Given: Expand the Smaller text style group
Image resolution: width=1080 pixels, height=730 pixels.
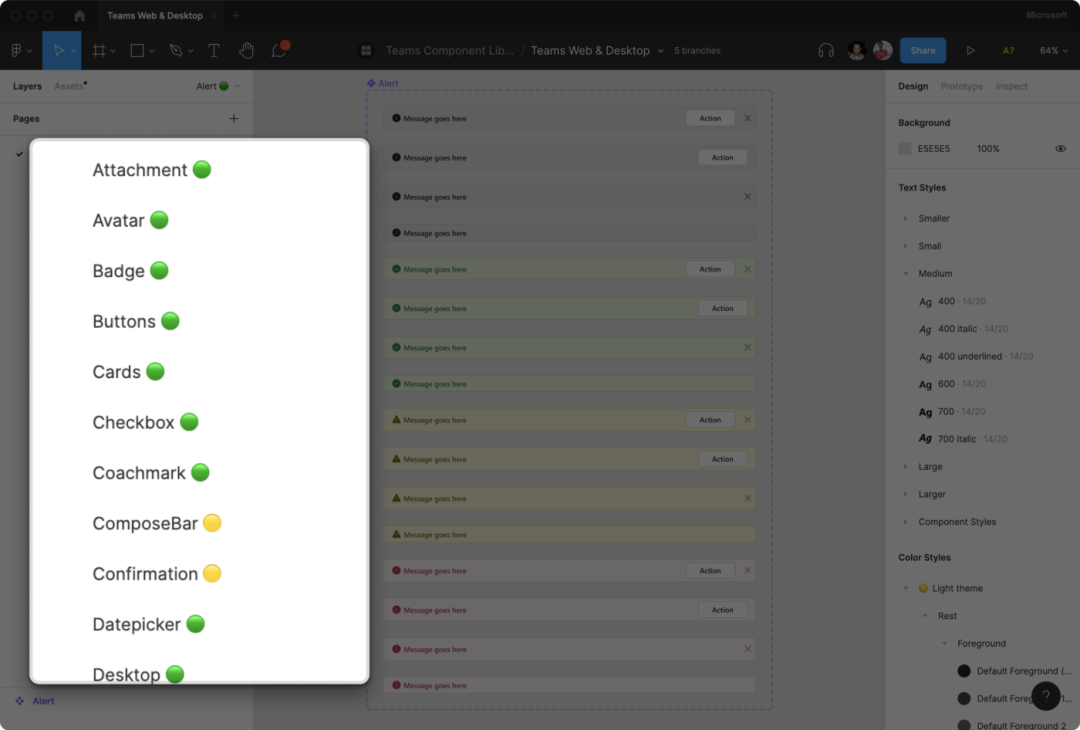Looking at the screenshot, I should coord(906,218).
